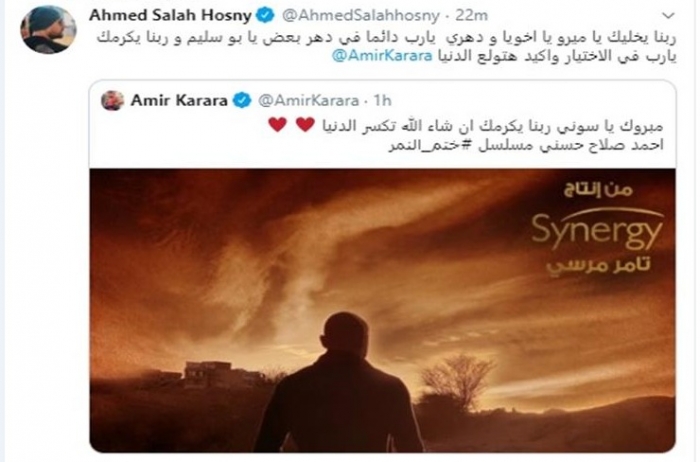Open the 1h quoted tweet timestamp

click(x=383, y=101)
